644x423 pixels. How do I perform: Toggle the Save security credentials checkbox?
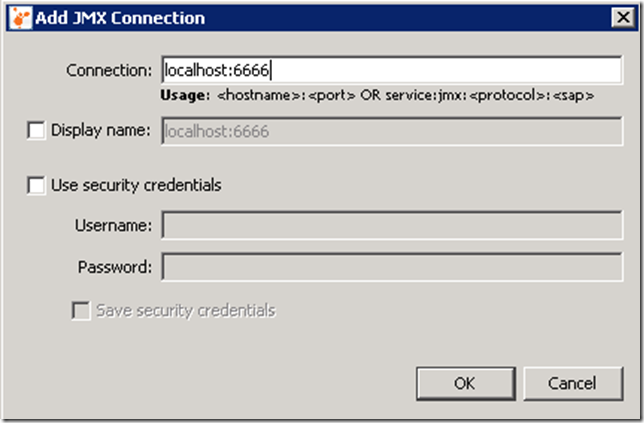click(x=80, y=311)
